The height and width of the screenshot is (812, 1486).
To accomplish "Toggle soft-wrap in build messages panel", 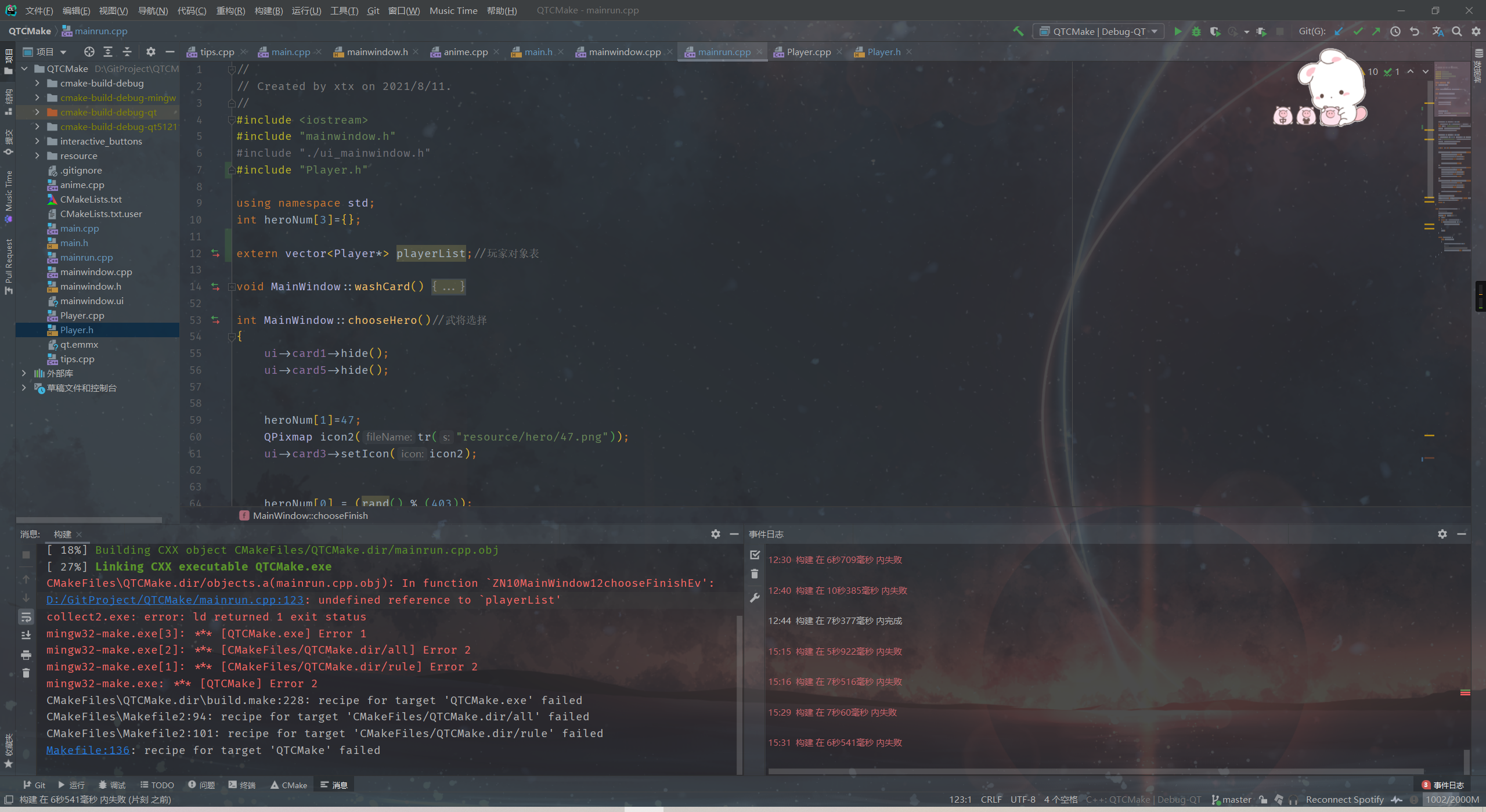I will pyautogui.click(x=26, y=617).
